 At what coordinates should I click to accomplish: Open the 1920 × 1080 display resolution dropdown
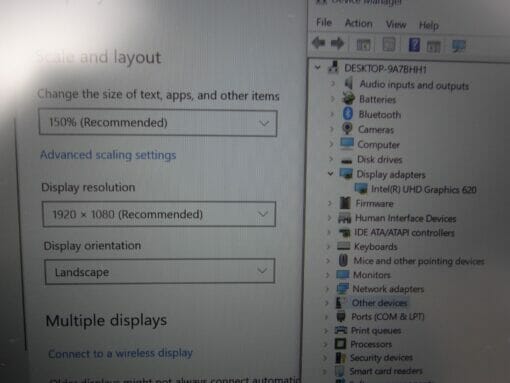click(159, 214)
